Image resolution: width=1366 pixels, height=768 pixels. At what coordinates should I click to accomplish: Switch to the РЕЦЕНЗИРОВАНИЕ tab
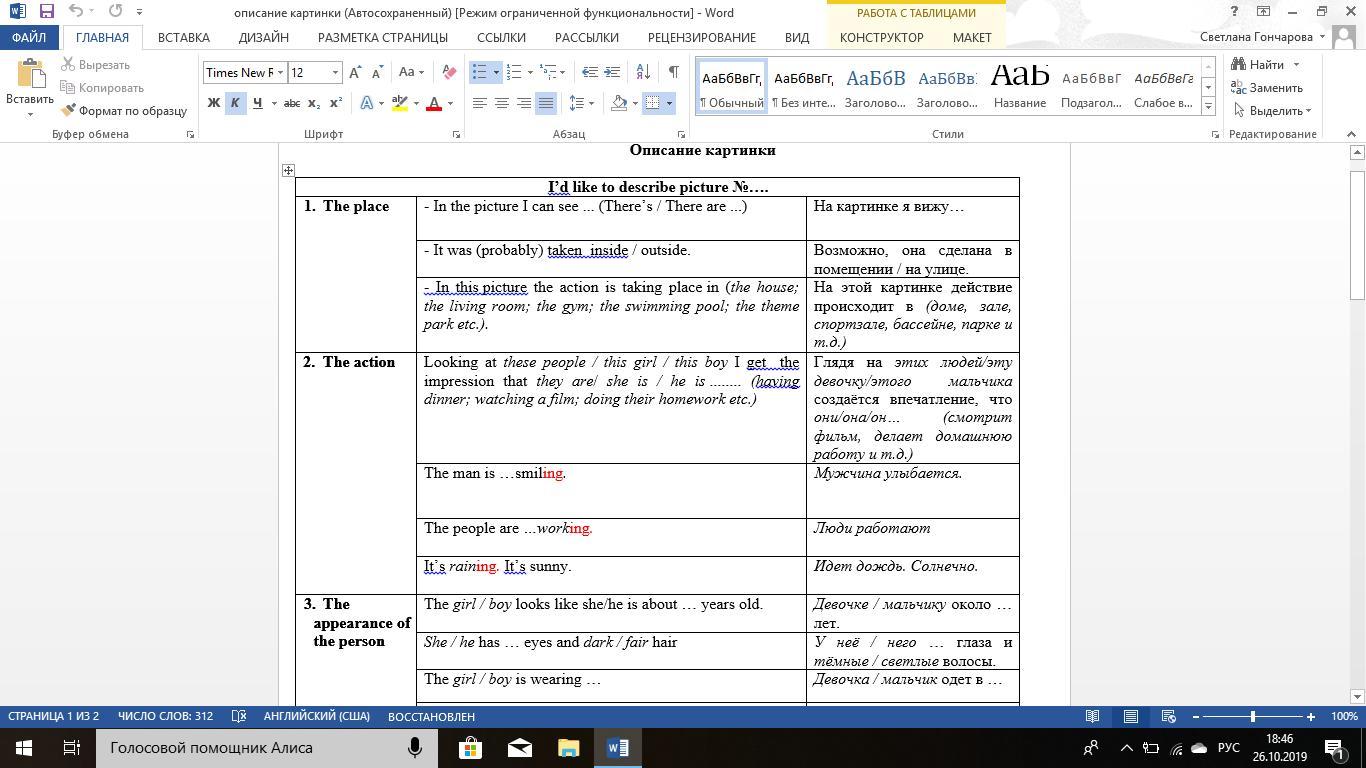point(701,37)
